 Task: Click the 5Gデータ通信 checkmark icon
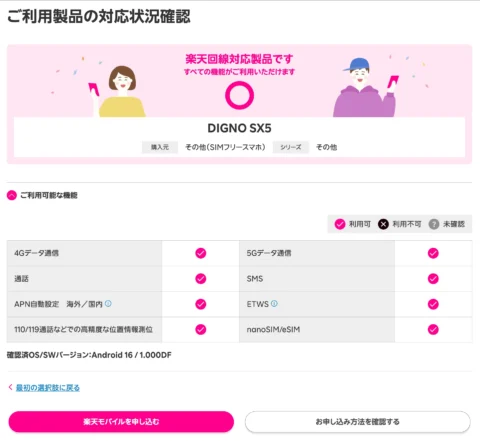pyautogui.click(x=433, y=253)
